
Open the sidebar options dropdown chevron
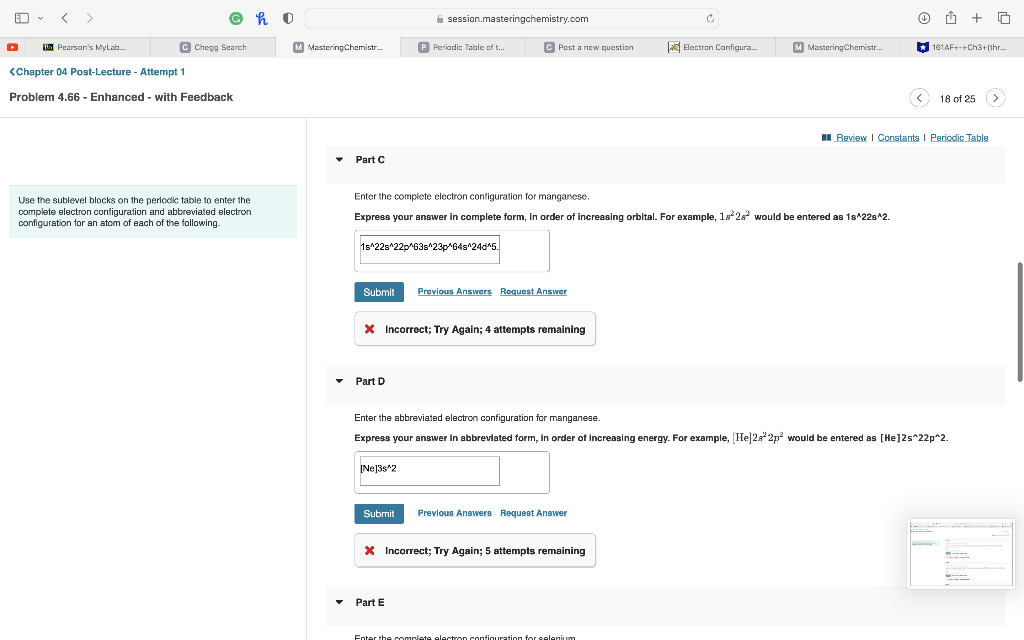[x=40, y=18]
